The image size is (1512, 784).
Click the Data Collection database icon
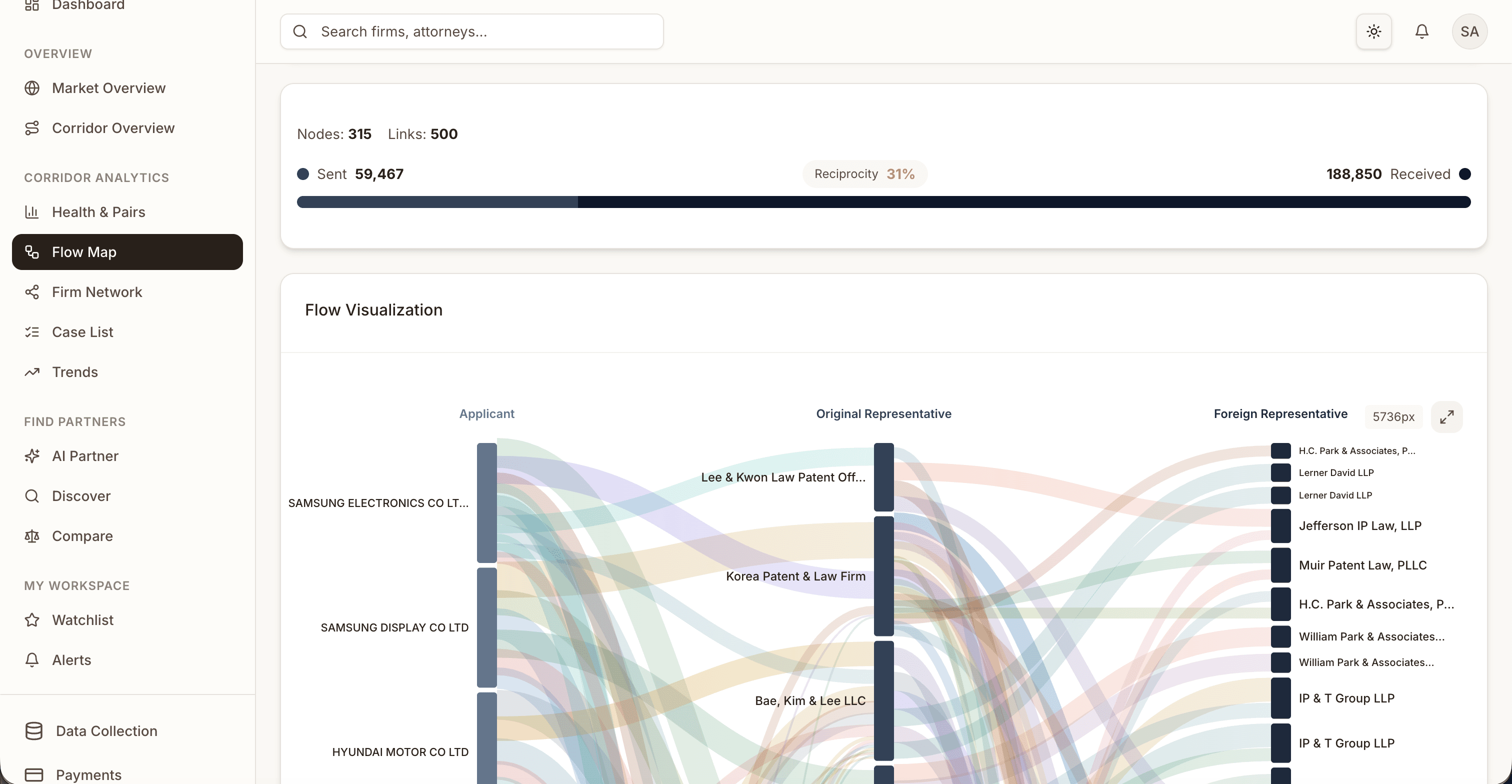pos(33,731)
